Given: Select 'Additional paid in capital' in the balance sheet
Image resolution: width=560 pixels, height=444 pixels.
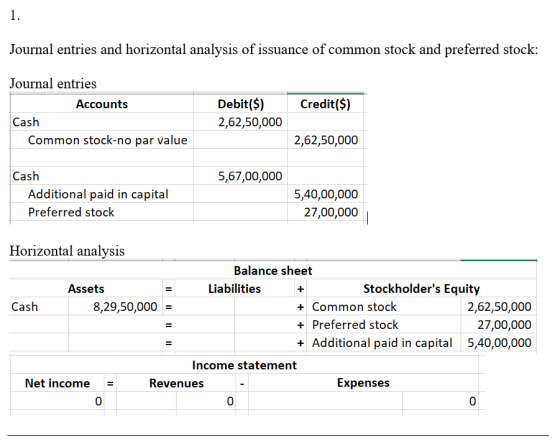Looking at the screenshot, I should pos(382,343).
